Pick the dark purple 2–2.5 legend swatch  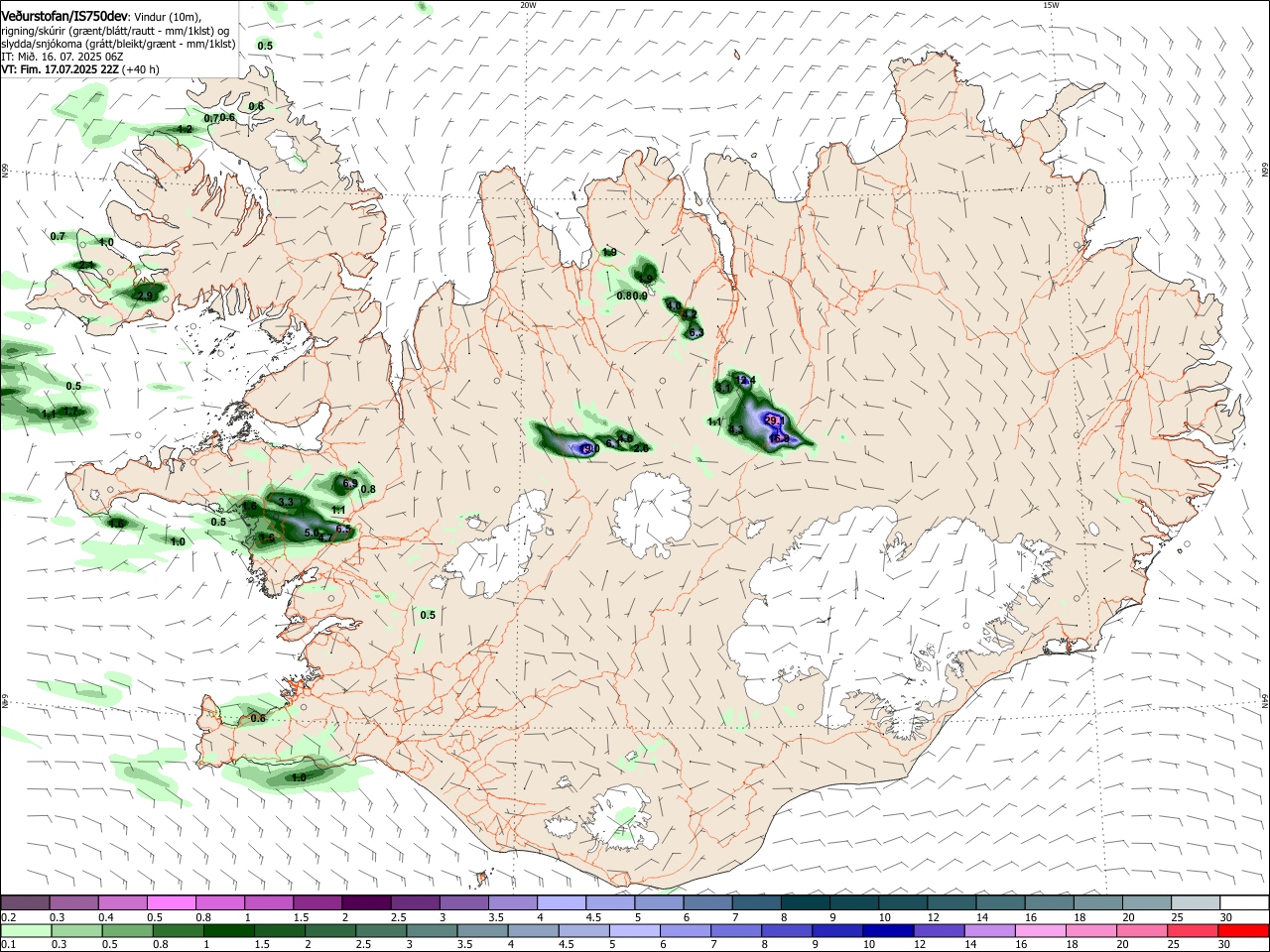(366, 902)
